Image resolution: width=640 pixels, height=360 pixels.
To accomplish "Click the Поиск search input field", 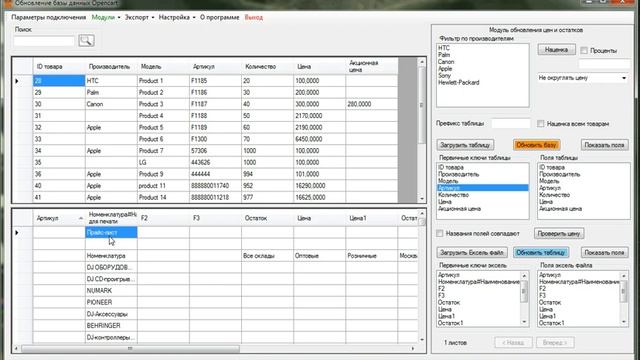I will click(x=44, y=41).
